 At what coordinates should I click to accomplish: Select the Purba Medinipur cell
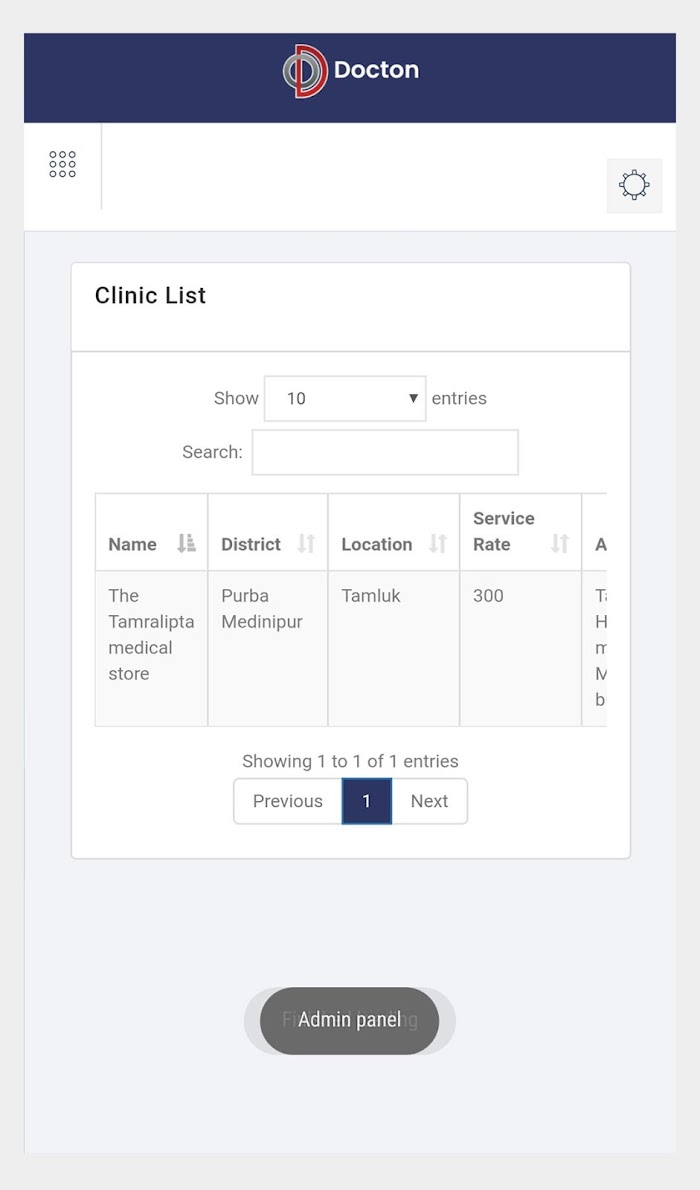[x=268, y=648]
